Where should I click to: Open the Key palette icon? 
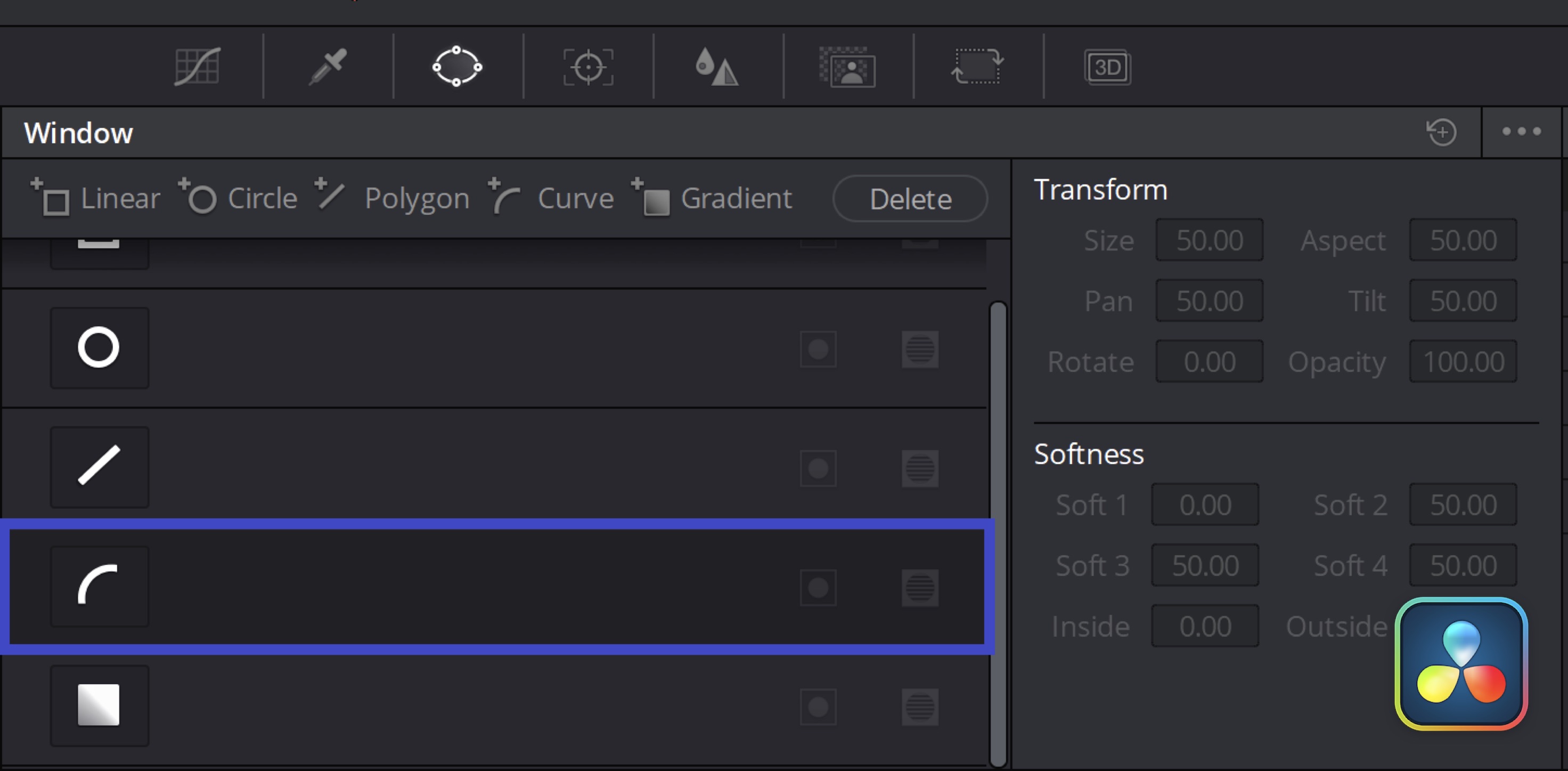pyautogui.click(x=848, y=67)
